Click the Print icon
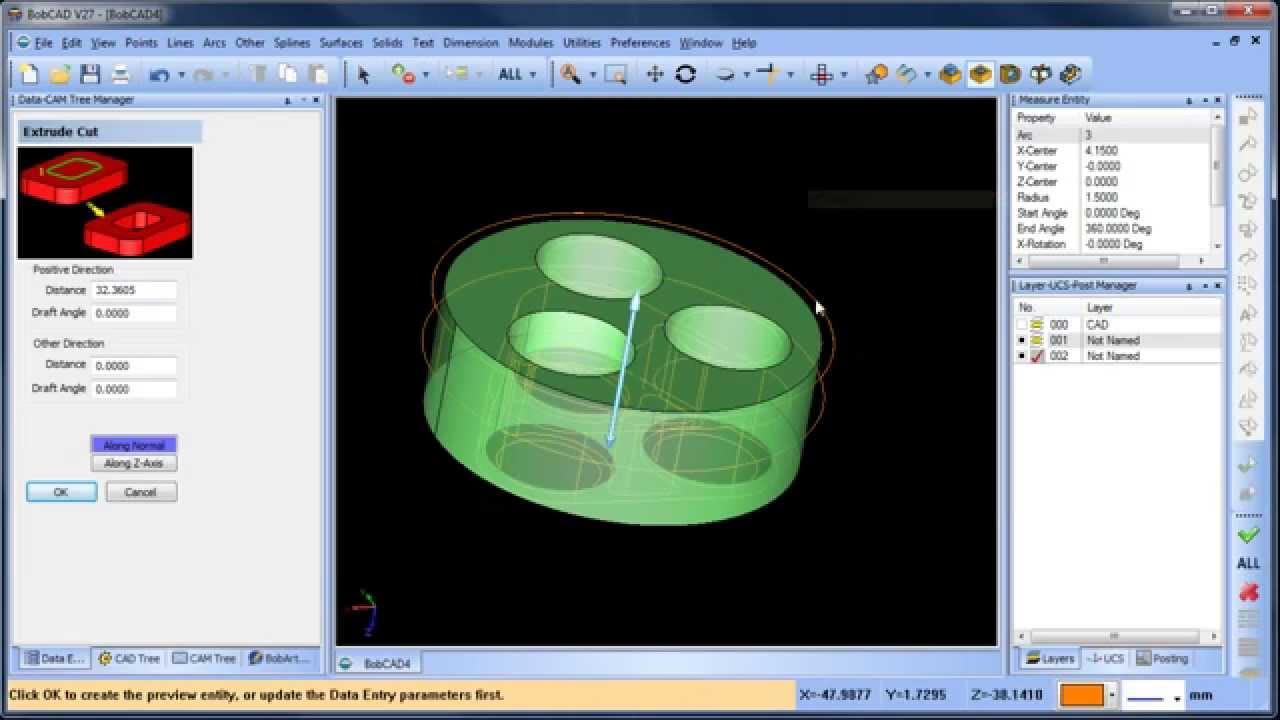This screenshot has height=720, width=1280. [120, 74]
